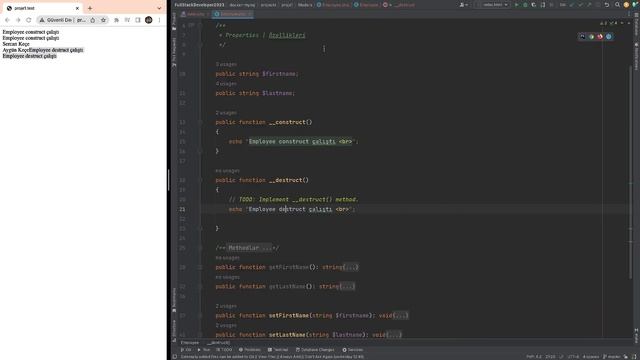Open the Chrome extensions puzzle icon
Viewport: 640px width, 360px height.
tap(116, 20)
